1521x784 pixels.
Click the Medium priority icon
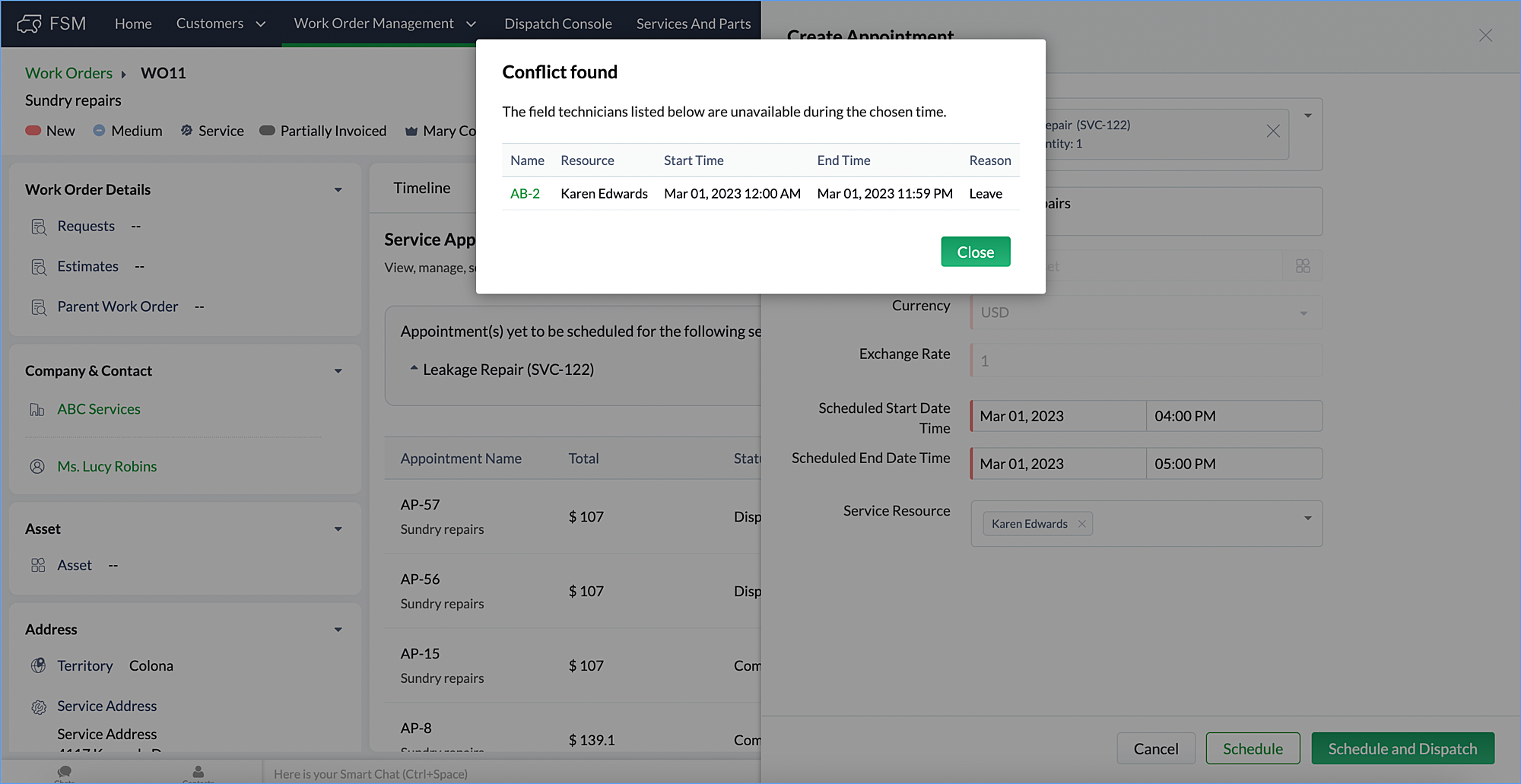(x=99, y=131)
